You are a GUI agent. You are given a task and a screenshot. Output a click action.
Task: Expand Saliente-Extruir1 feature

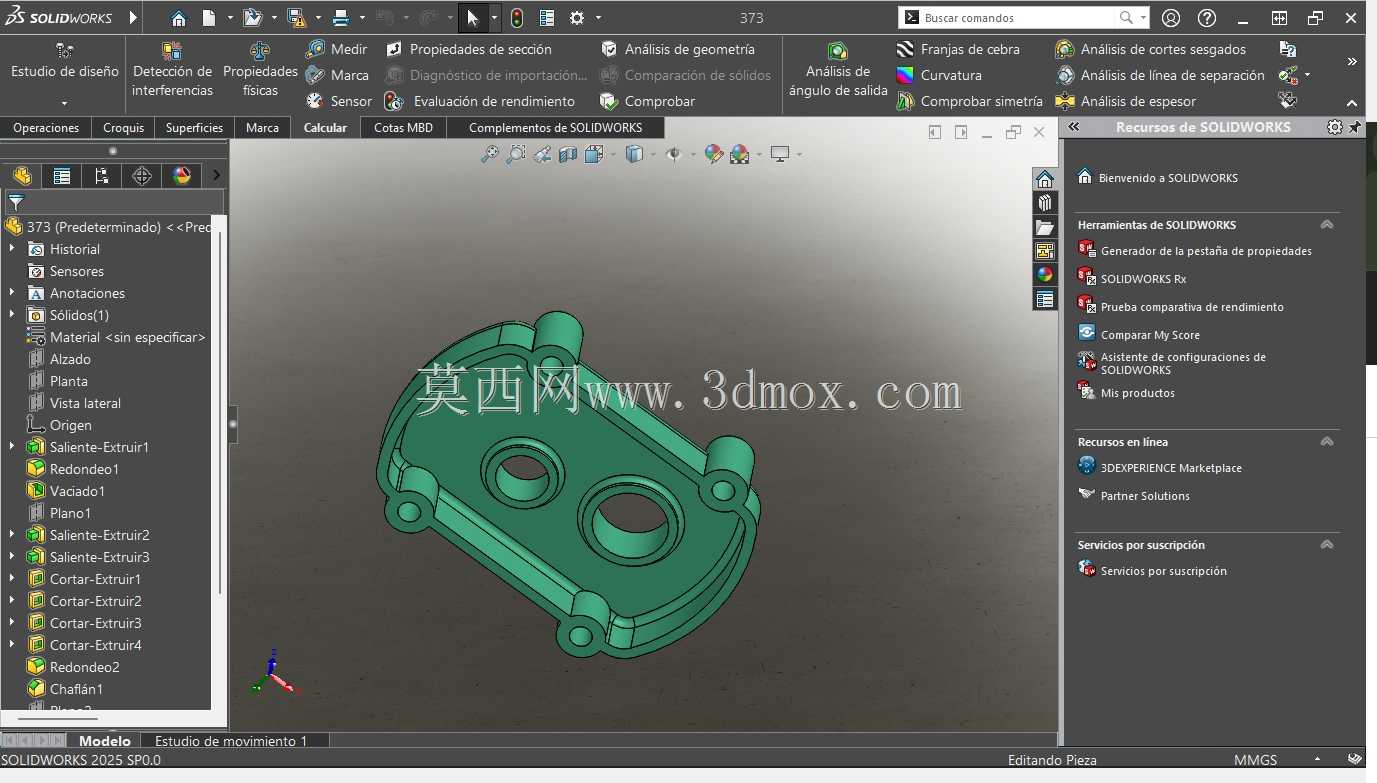pos(12,447)
